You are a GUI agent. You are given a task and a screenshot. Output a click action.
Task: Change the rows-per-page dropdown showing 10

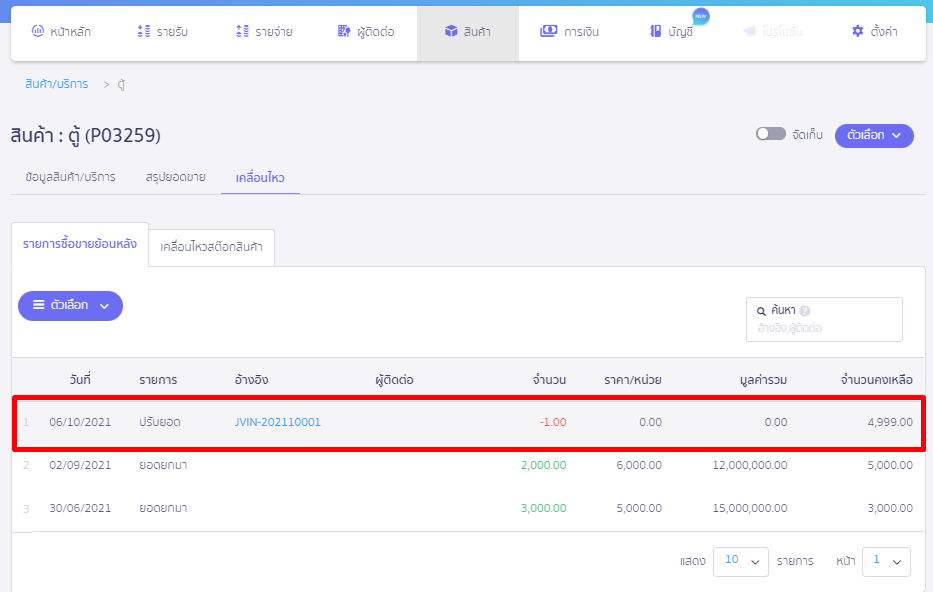tap(740, 561)
